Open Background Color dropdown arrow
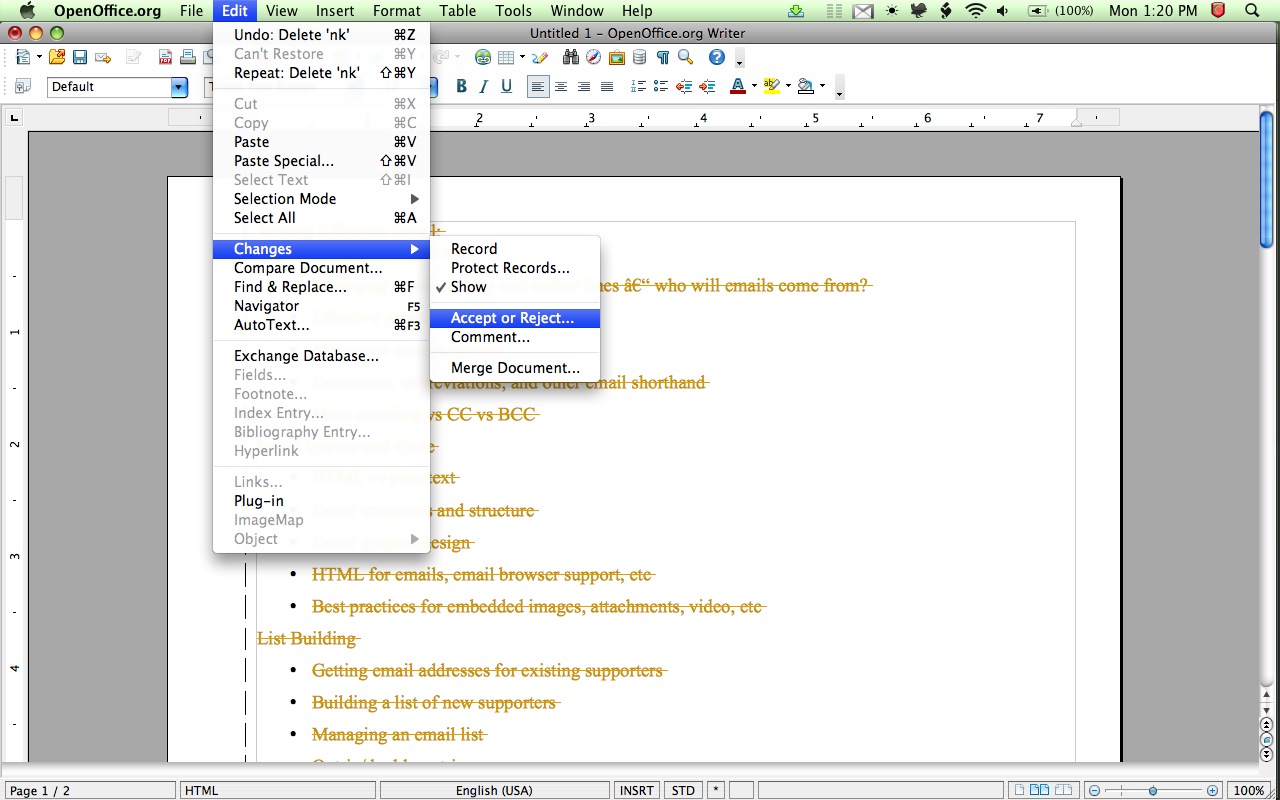1280x800 pixels. tap(822, 87)
